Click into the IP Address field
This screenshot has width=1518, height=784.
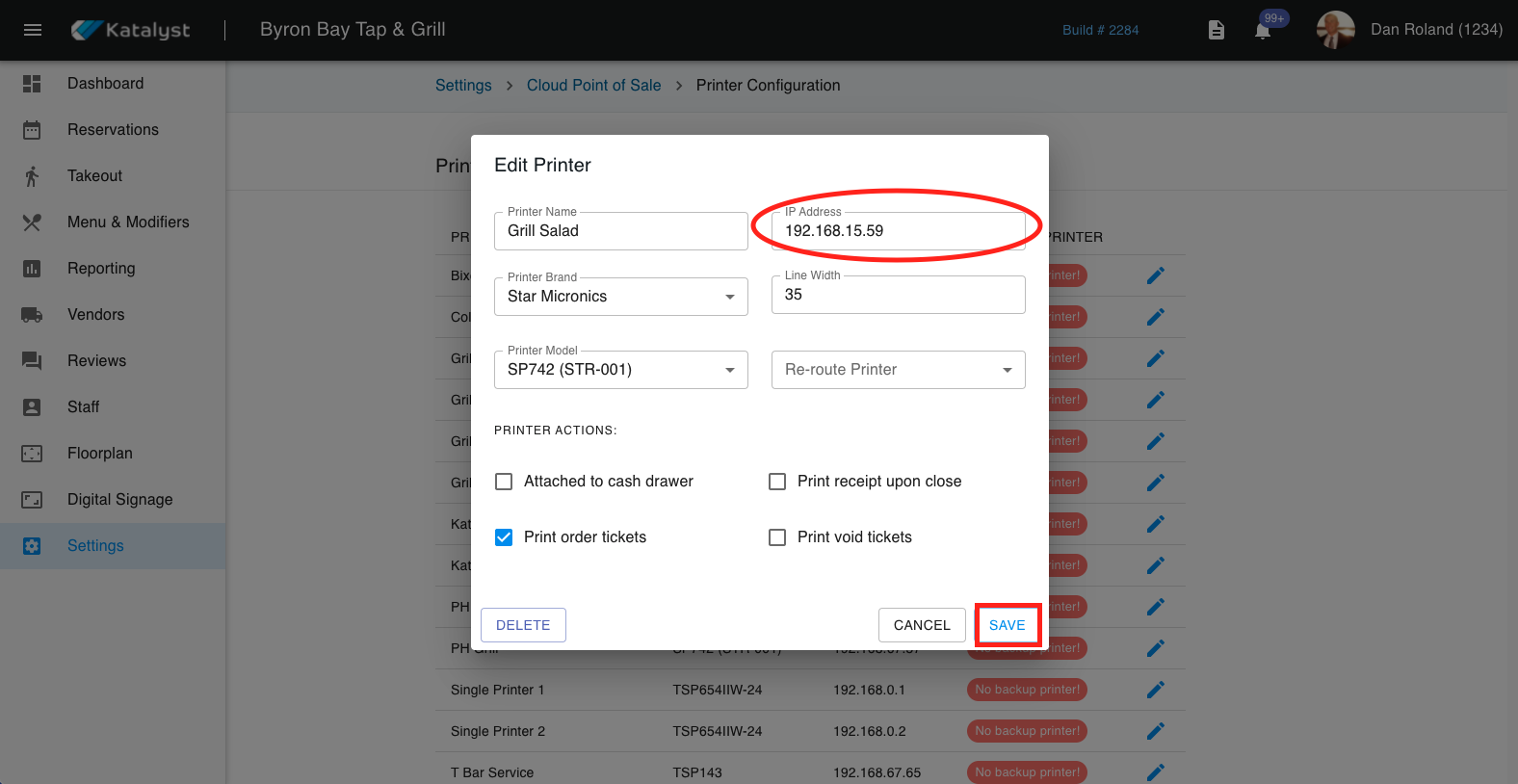pos(898,231)
